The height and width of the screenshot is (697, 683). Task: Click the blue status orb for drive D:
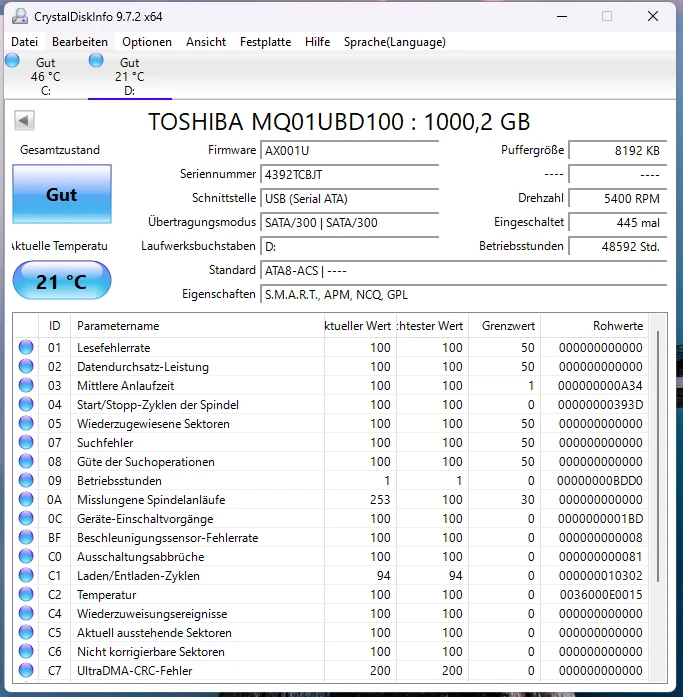coord(96,60)
